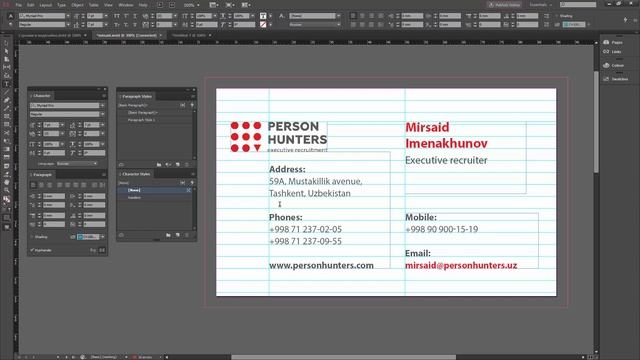Toggle Small Caps in control bar
This screenshot has height=360, width=640.
tap(117, 24)
